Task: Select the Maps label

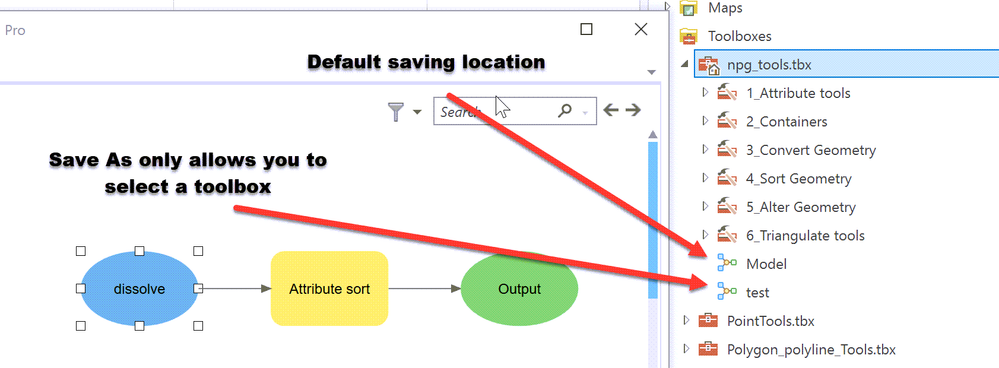Action: pos(725,9)
